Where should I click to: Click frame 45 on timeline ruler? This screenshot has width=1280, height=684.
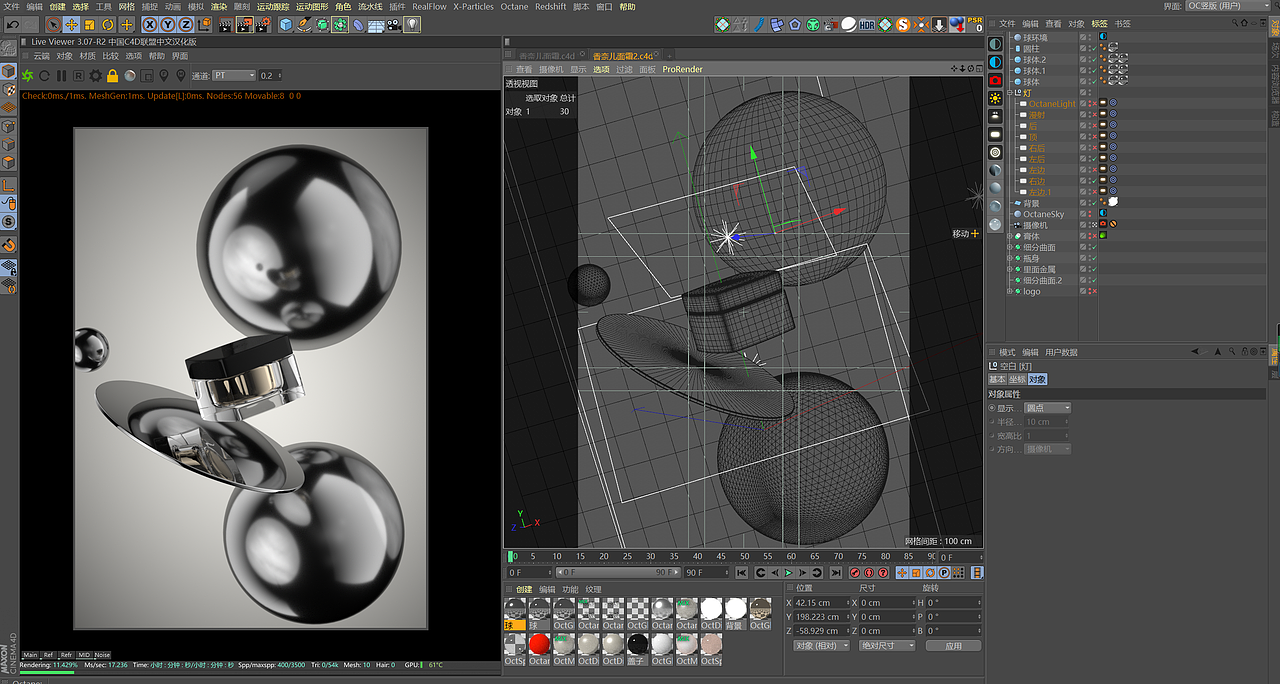[721, 556]
